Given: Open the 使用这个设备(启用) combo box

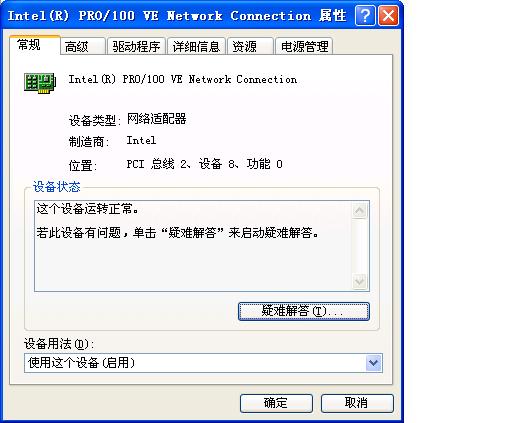Looking at the screenshot, I should click(x=203, y=363).
